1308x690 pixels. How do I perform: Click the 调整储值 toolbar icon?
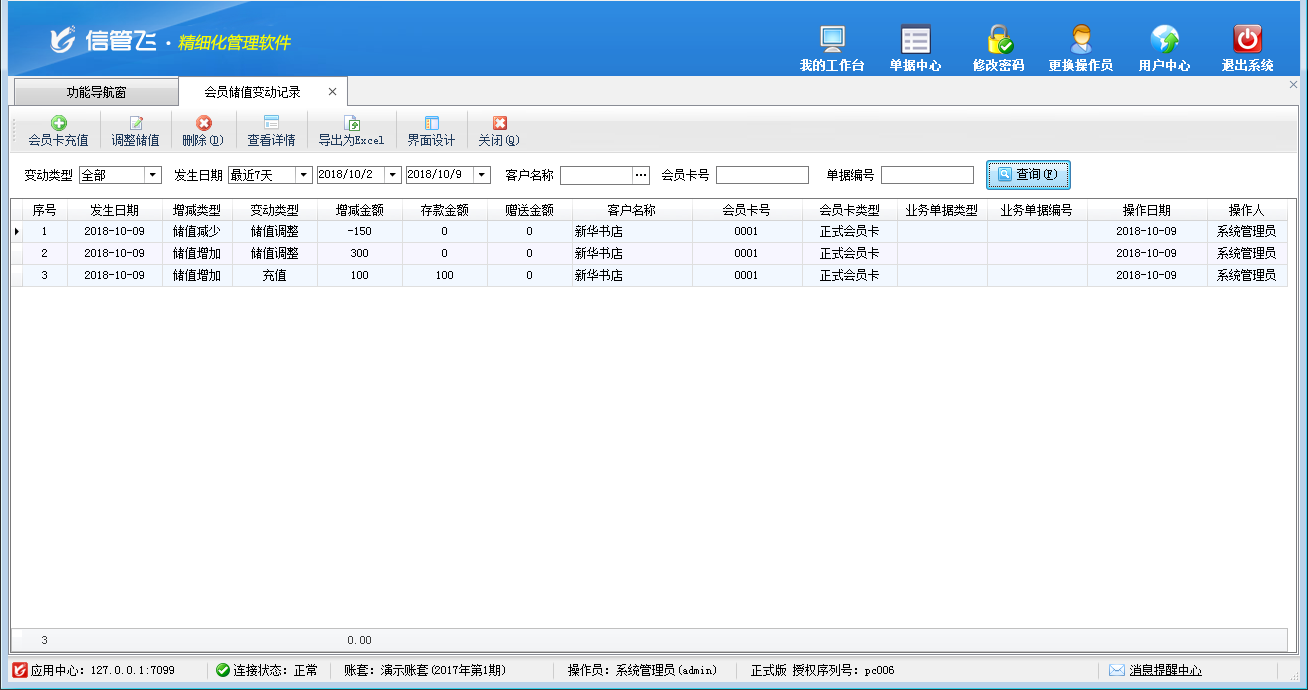click(x=135, y=131)
